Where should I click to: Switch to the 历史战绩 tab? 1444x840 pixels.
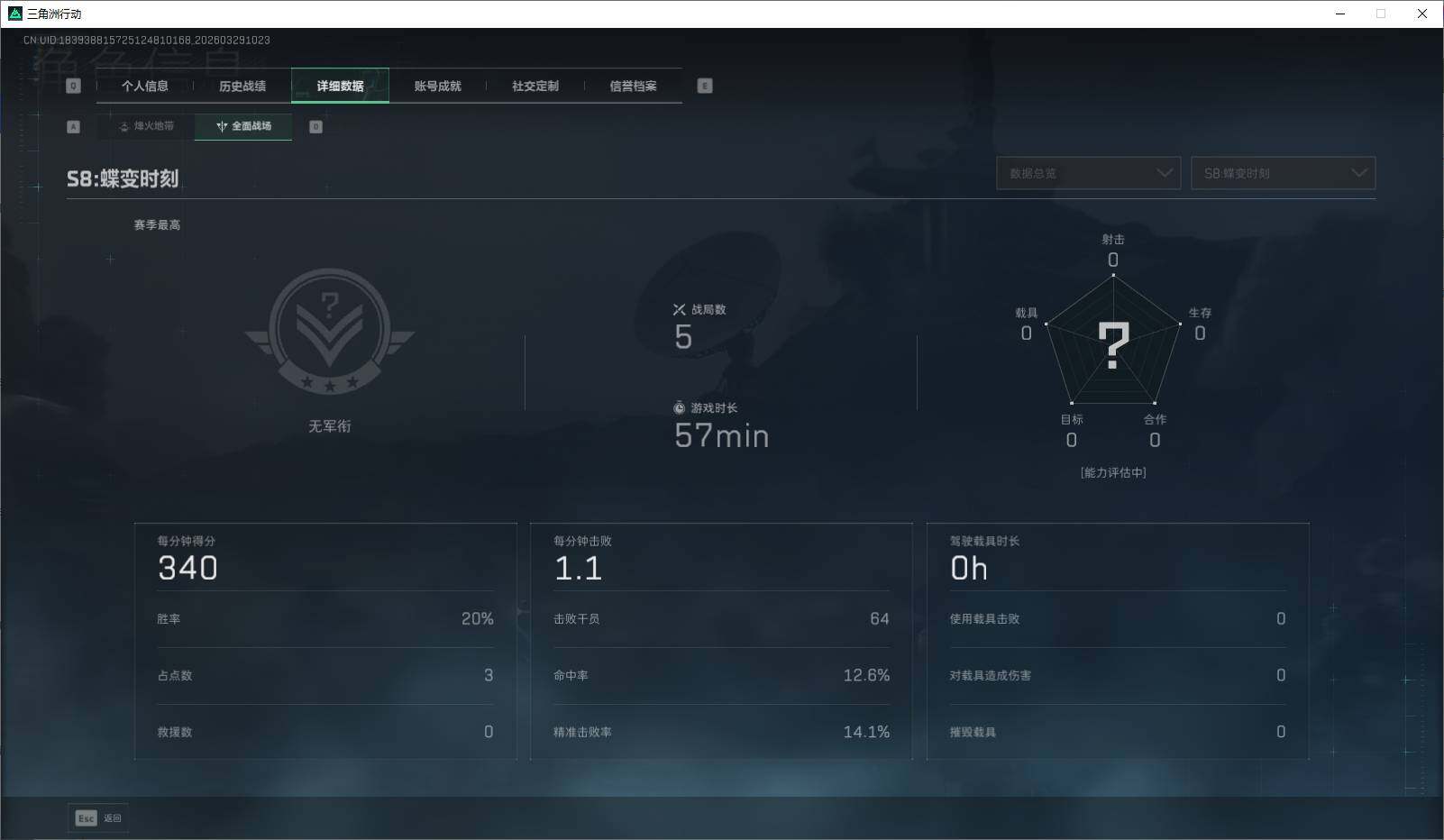pyautogui.click(x=242, y=86)
